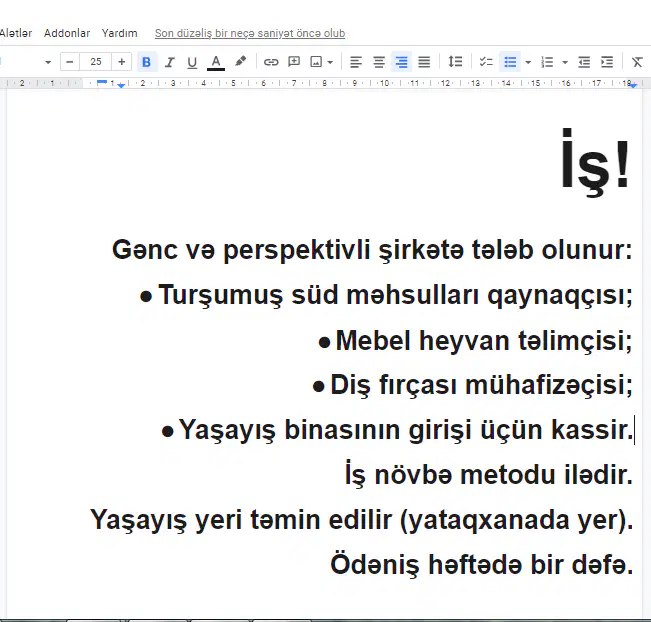Increase the indent
The height and width of the screenshot is (622, 651).
pyautogui.click(x=607, y=62)
